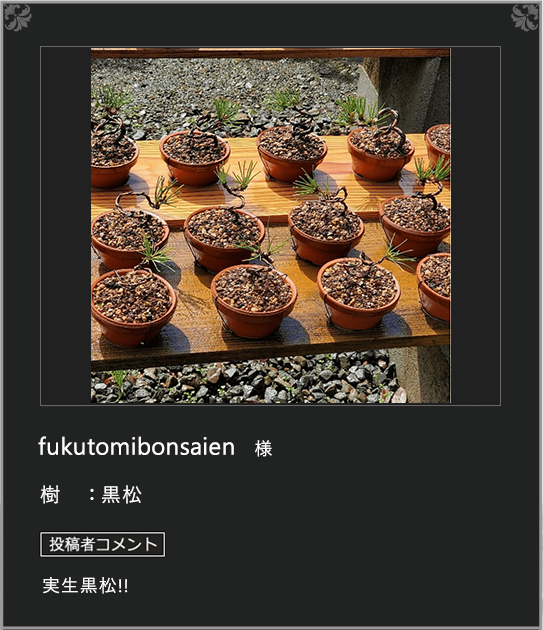This screenshot has height=630, width=543.
Task: Click the wooden beam along the photo's top edge
Action: 270,53
